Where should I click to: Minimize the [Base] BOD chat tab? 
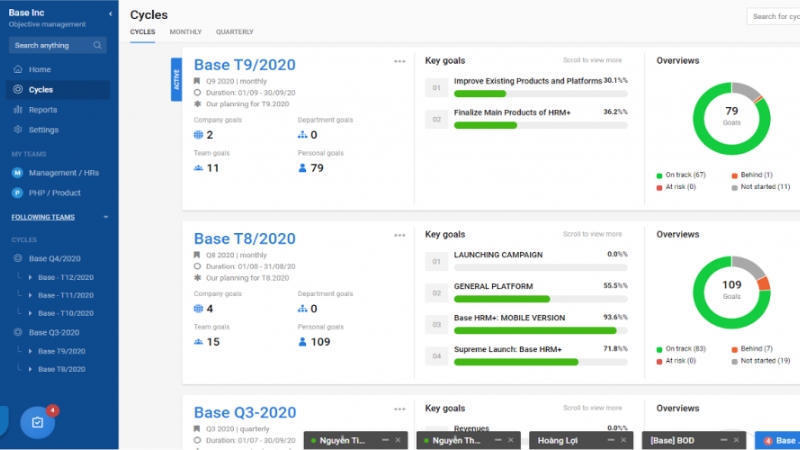pos(723,440)
